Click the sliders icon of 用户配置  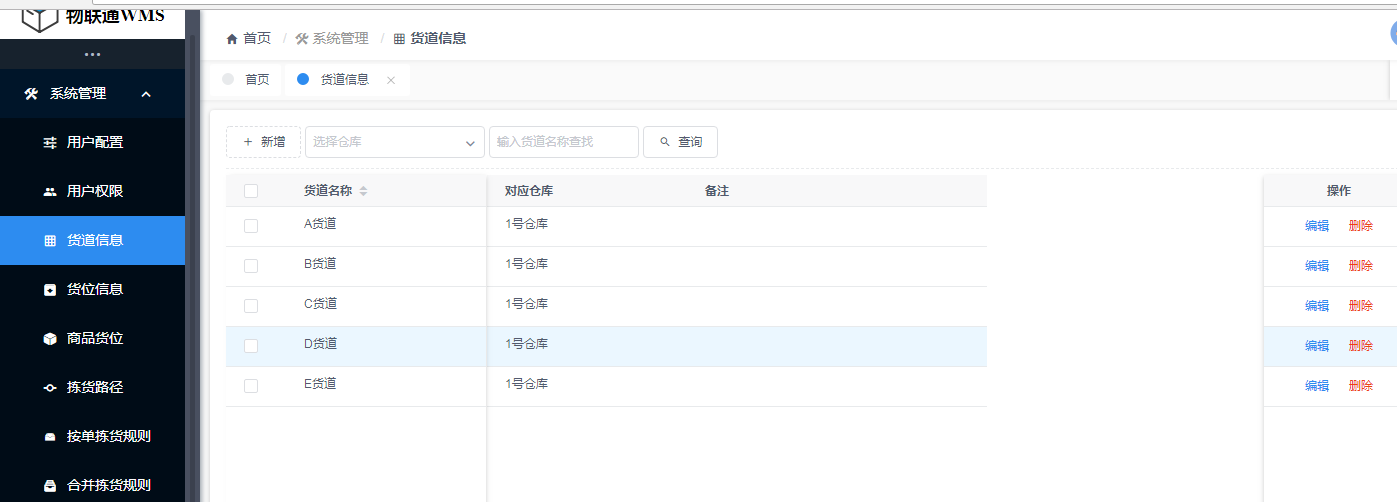(x=50, y=143)
